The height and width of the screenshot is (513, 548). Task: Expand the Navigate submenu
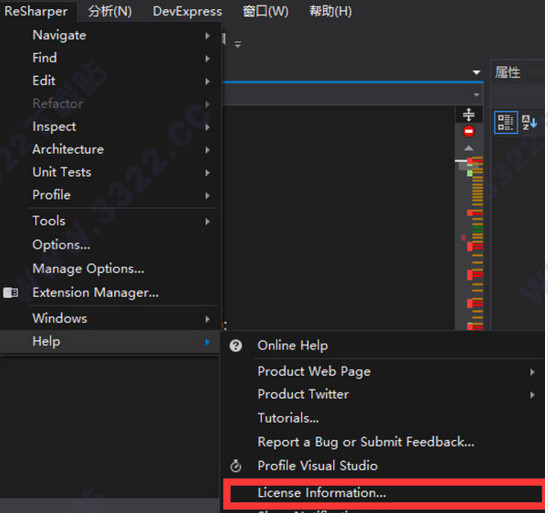[110, 35]
